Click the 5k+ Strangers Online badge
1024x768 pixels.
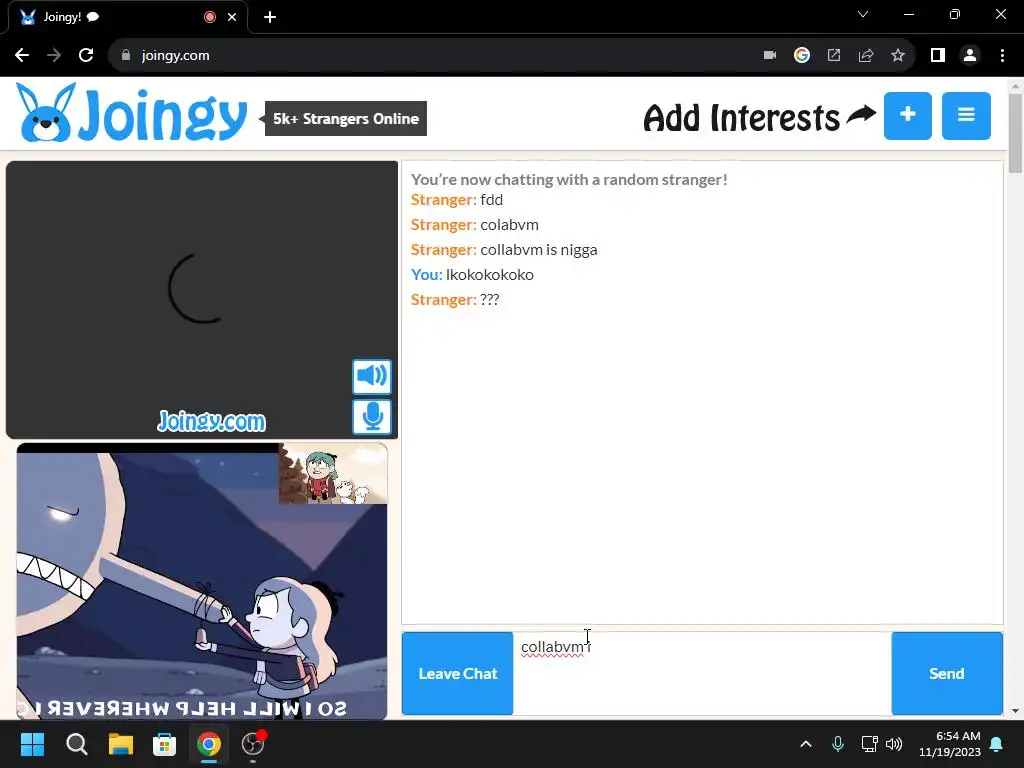[x=345, y=118]
